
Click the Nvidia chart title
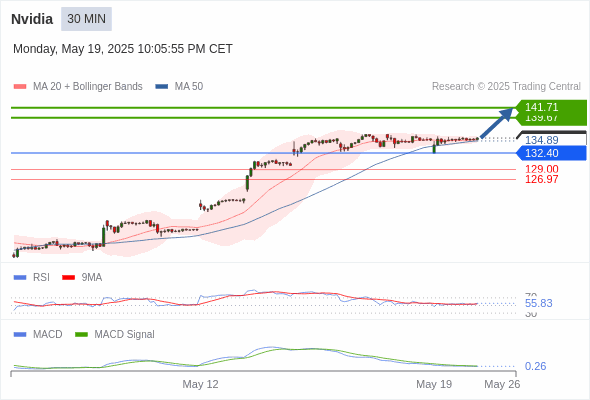pos(32,19)
